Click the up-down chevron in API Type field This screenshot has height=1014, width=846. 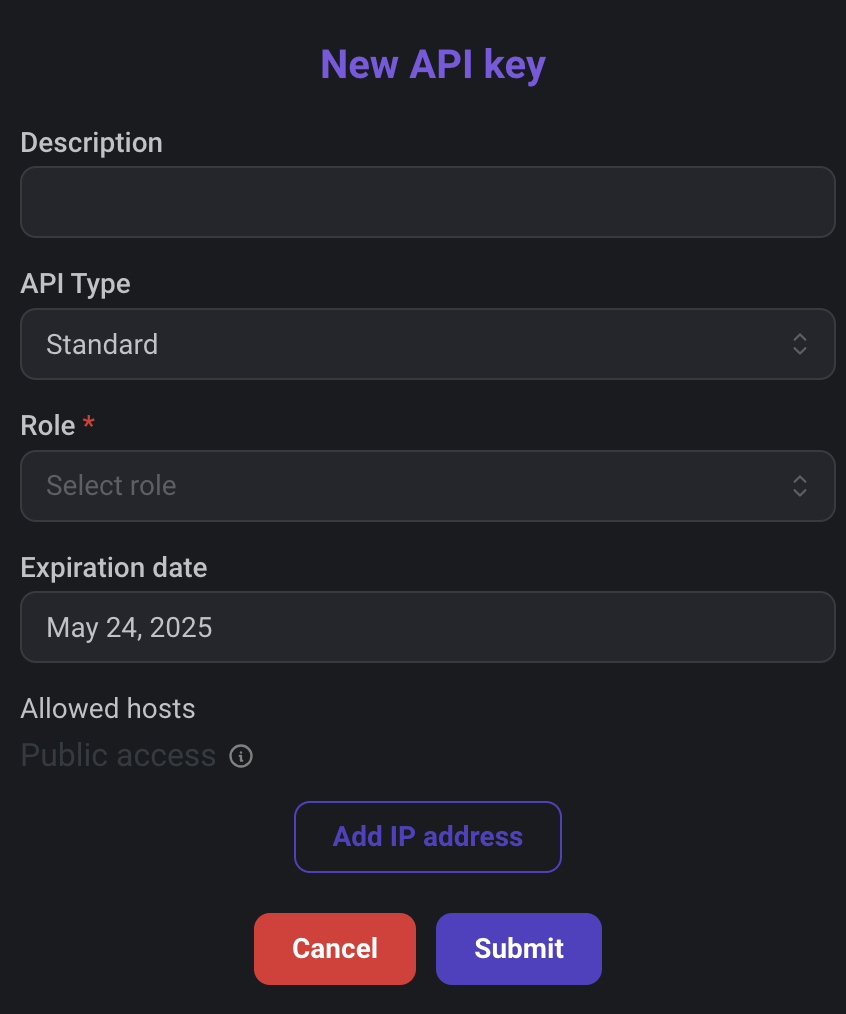[x=799, y=344]
